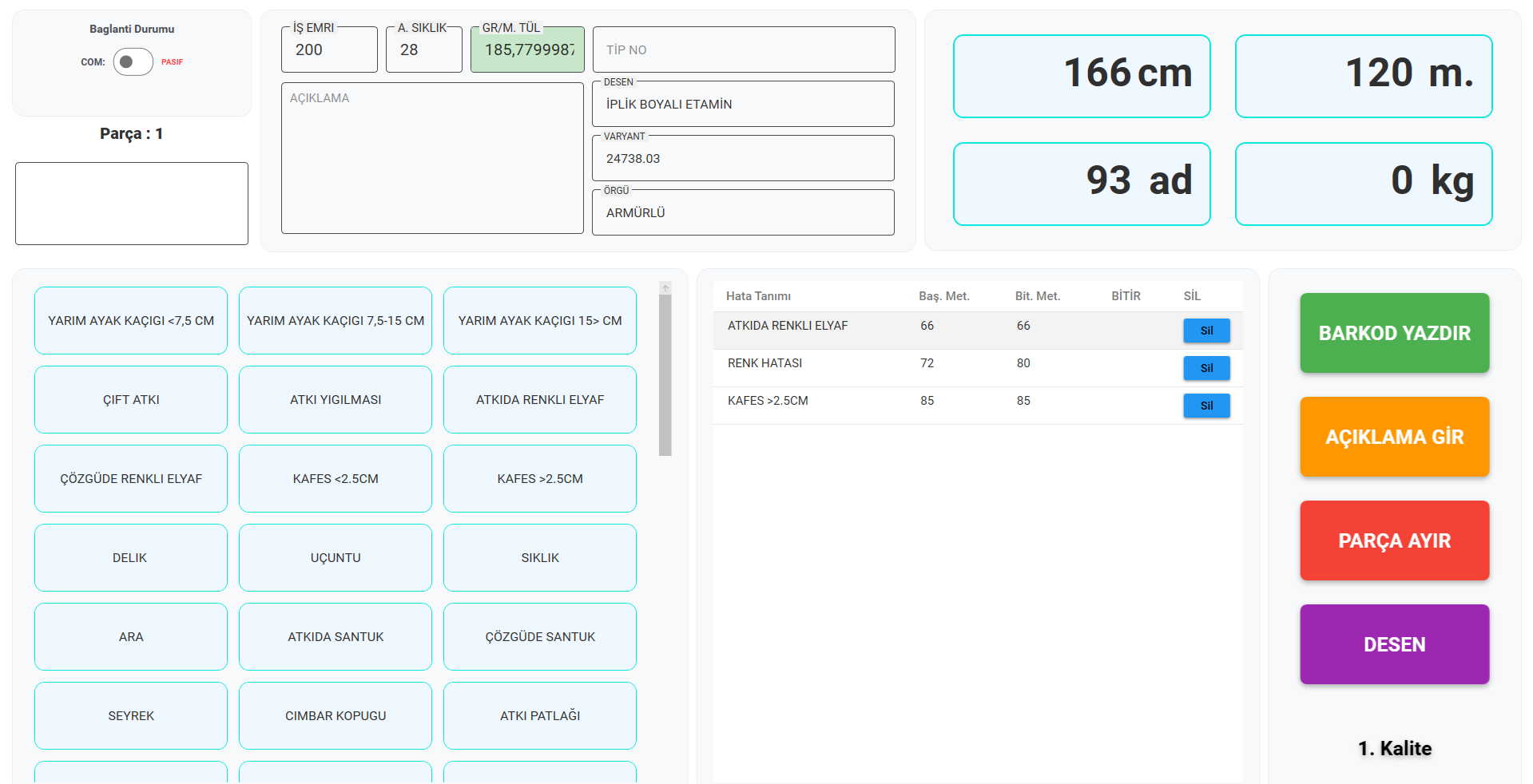1533x784 pixels.
Task: Delete the RENK HATASI row with Sil
Action: (1205, 368)
